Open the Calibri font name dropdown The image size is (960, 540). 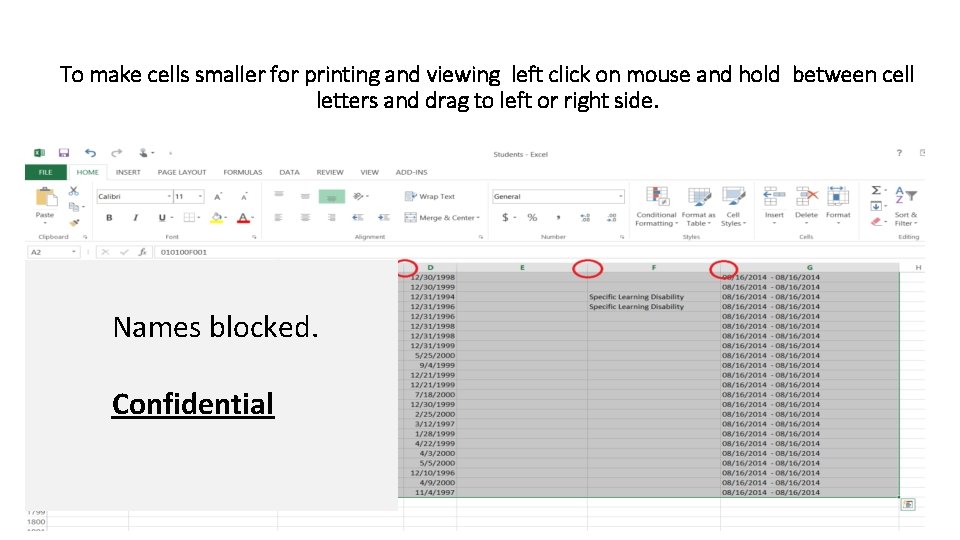click(x=169, y=197)
